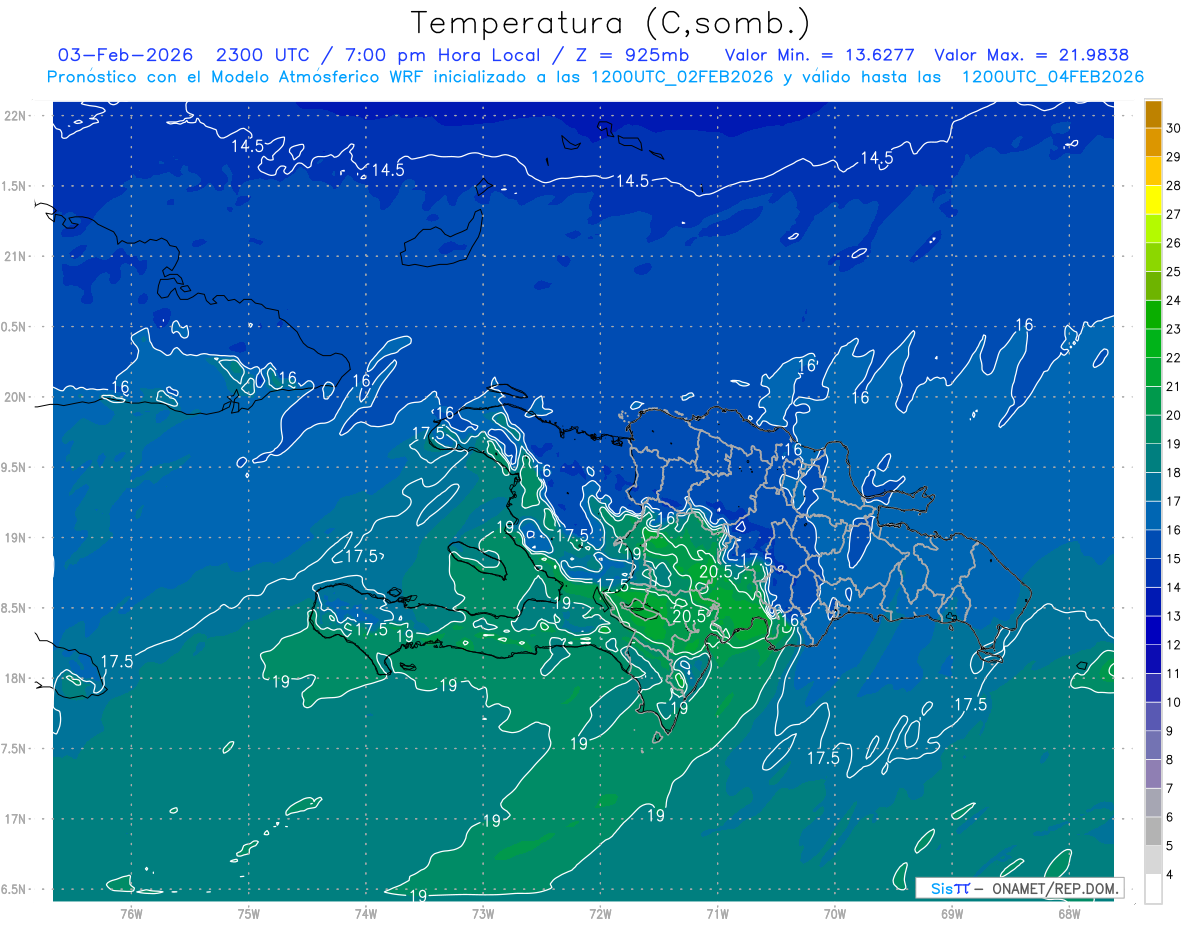Pick the yellow swatch between 27 and 28
This screenshot has height=927, width=1200.
(1154, 199)
